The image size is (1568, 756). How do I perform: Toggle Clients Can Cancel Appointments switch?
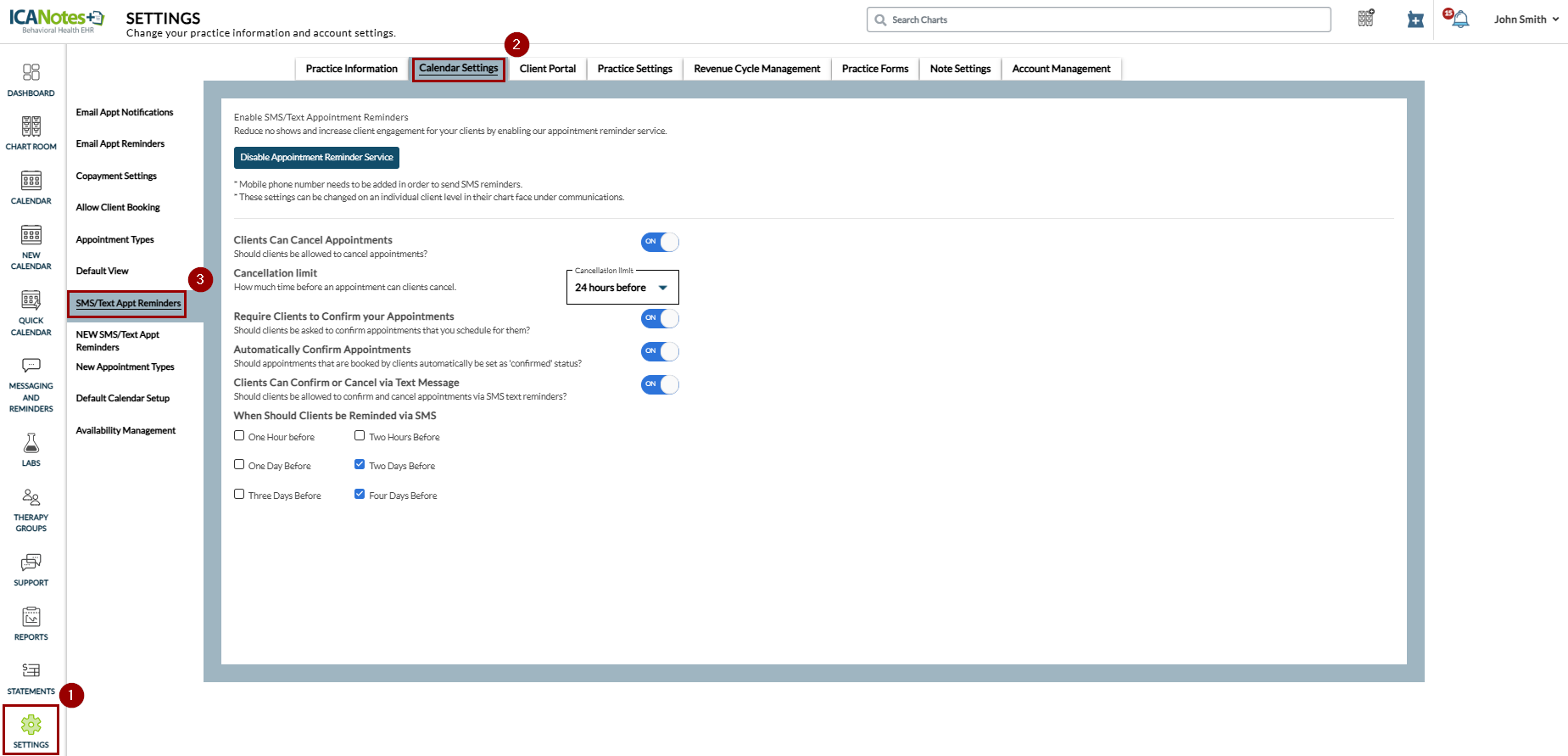(660, 242)
